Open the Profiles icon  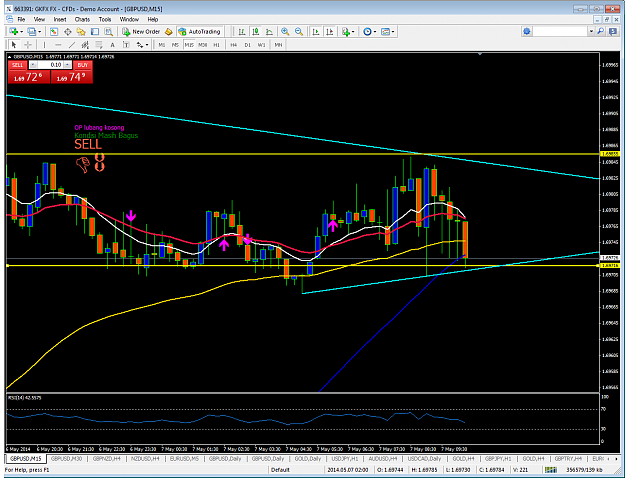31,31
